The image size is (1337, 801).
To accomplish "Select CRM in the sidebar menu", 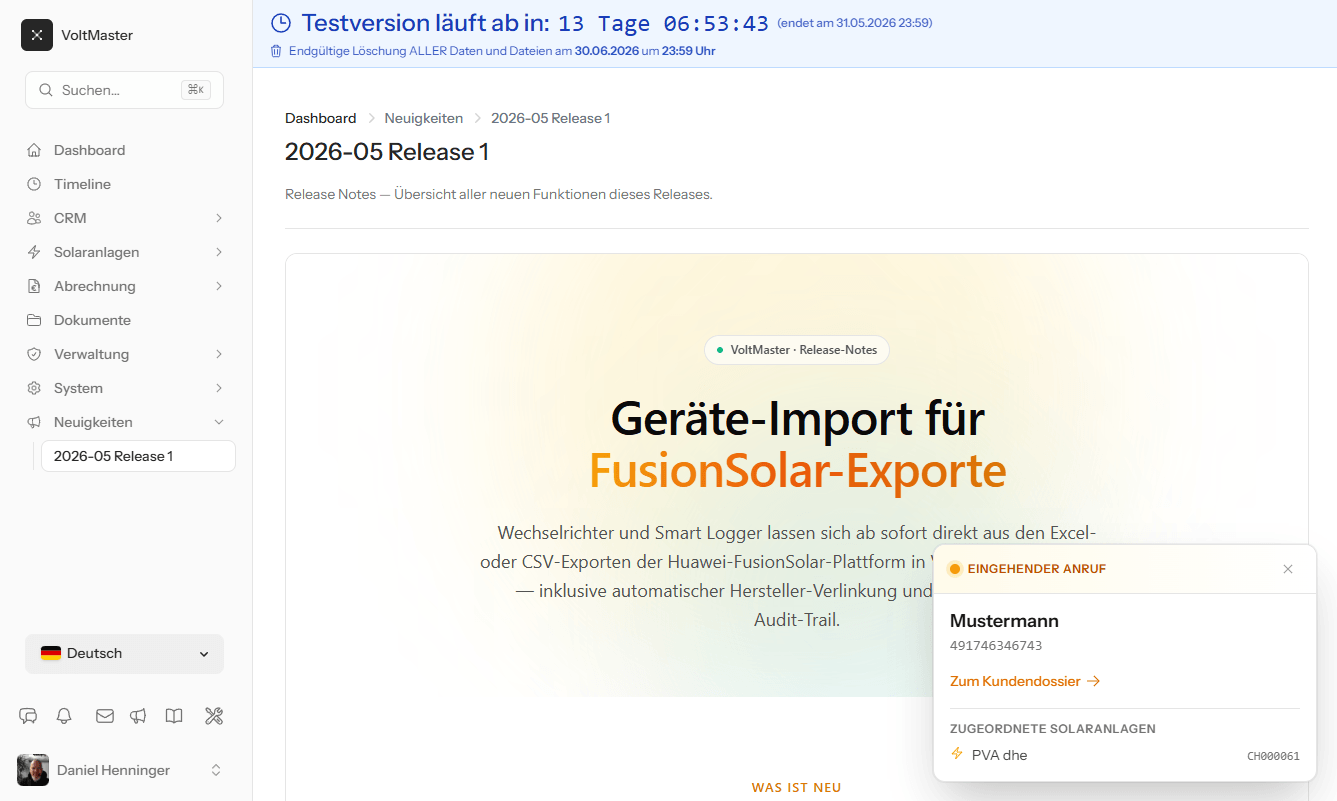I will (x=125, y=218).
